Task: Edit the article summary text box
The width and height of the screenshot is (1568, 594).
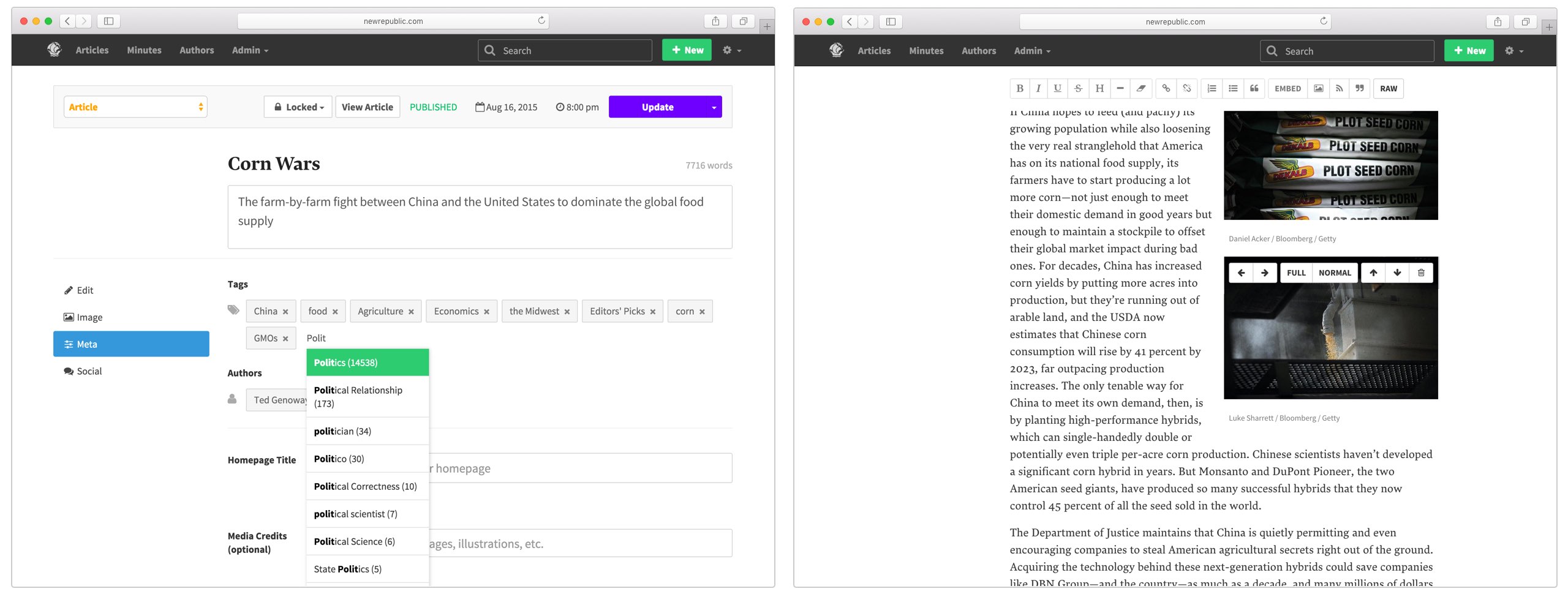Action: (x=480, y=217)
